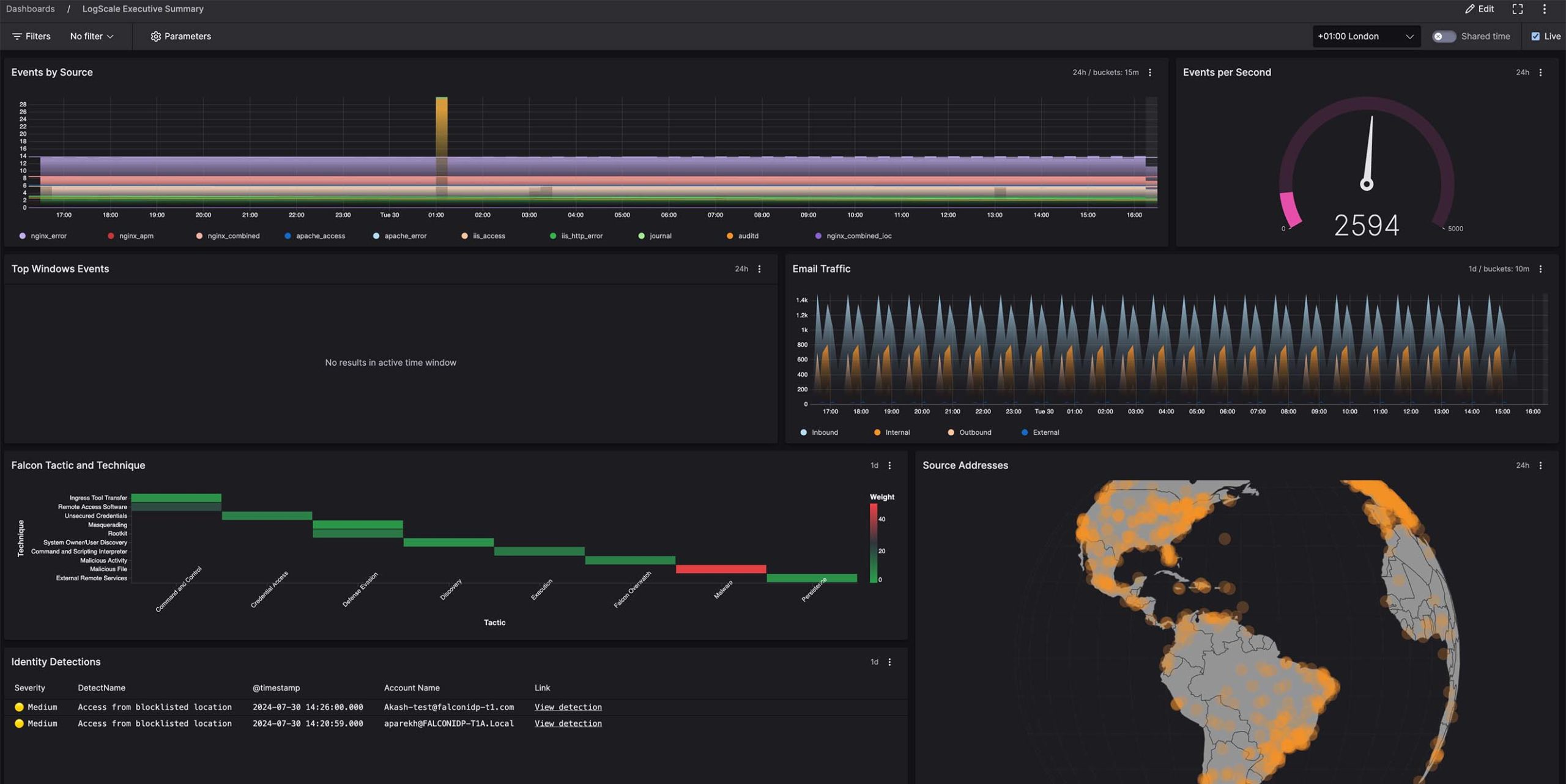
Task: Toggle the nginx_error legend series
Action: click(x=43, y=236)
